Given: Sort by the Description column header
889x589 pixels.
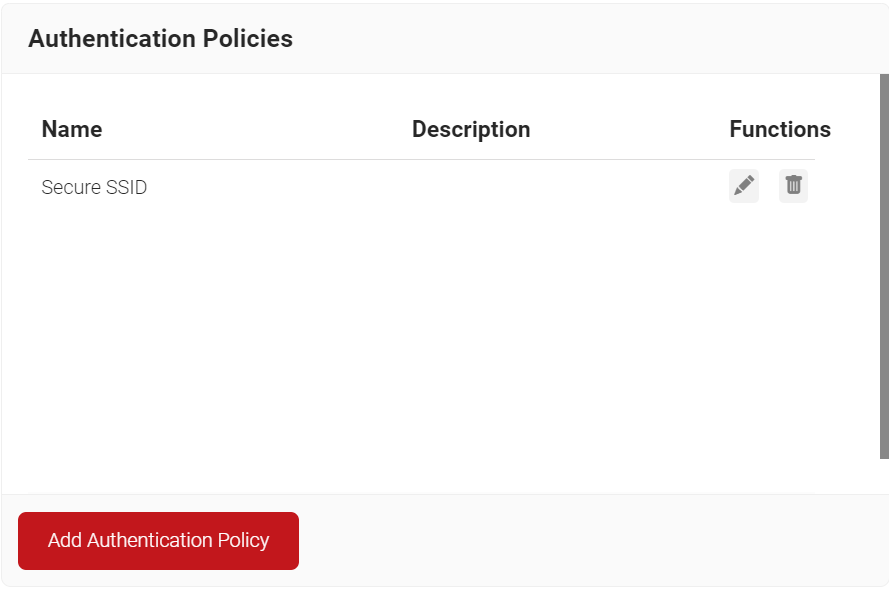Looking at the screenshot, I should tap(471, 129).
